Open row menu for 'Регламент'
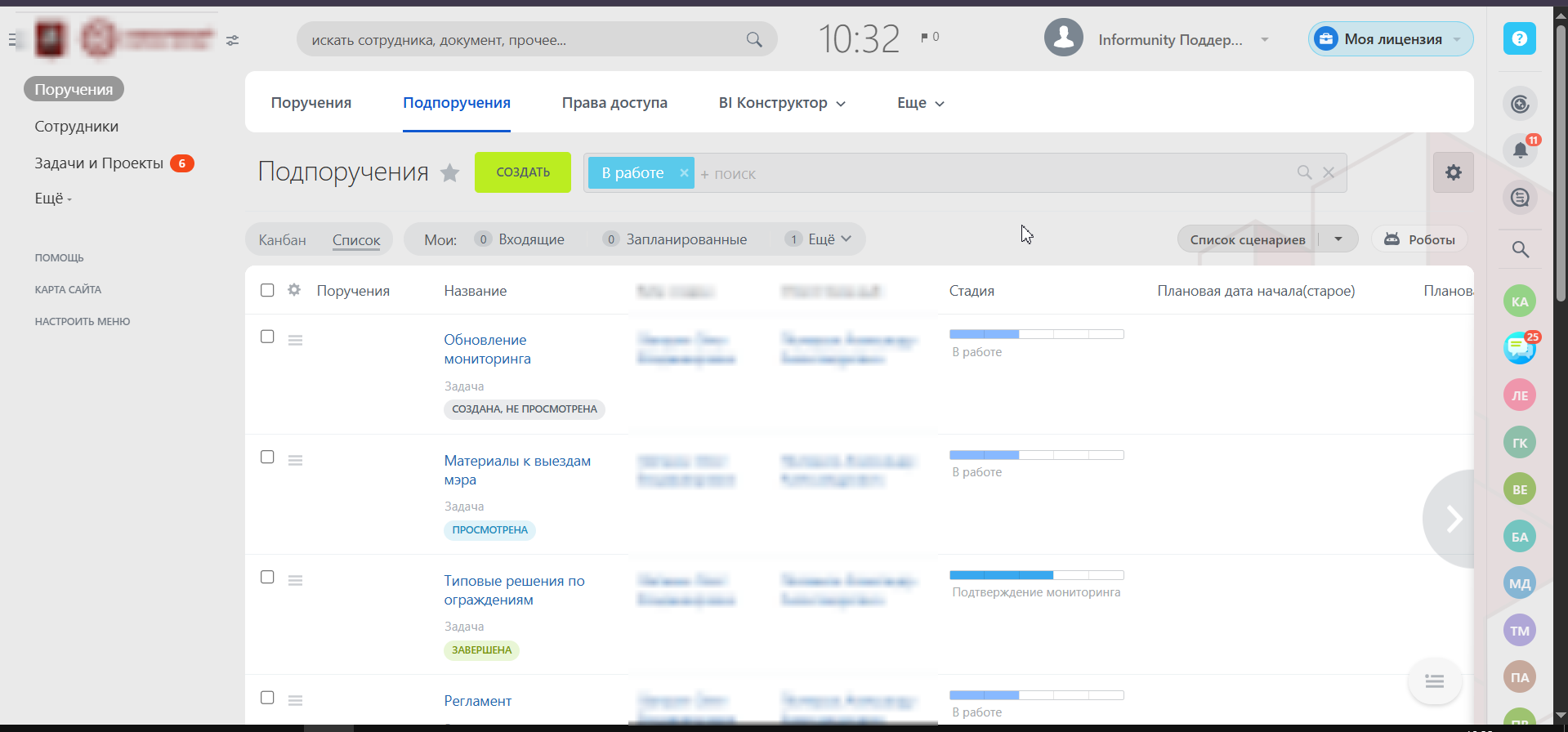This screenshot has width=1568, height=732. coord(296,700)
